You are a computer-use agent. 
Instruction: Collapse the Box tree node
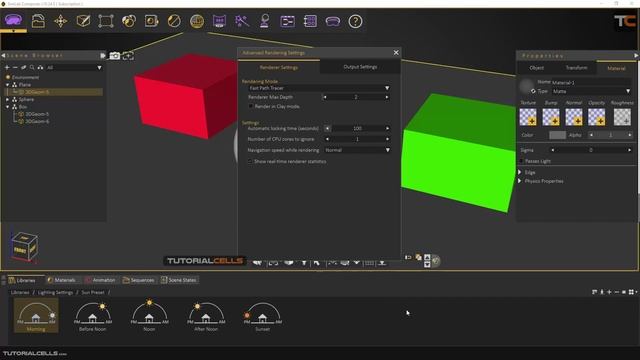point(7,107)
